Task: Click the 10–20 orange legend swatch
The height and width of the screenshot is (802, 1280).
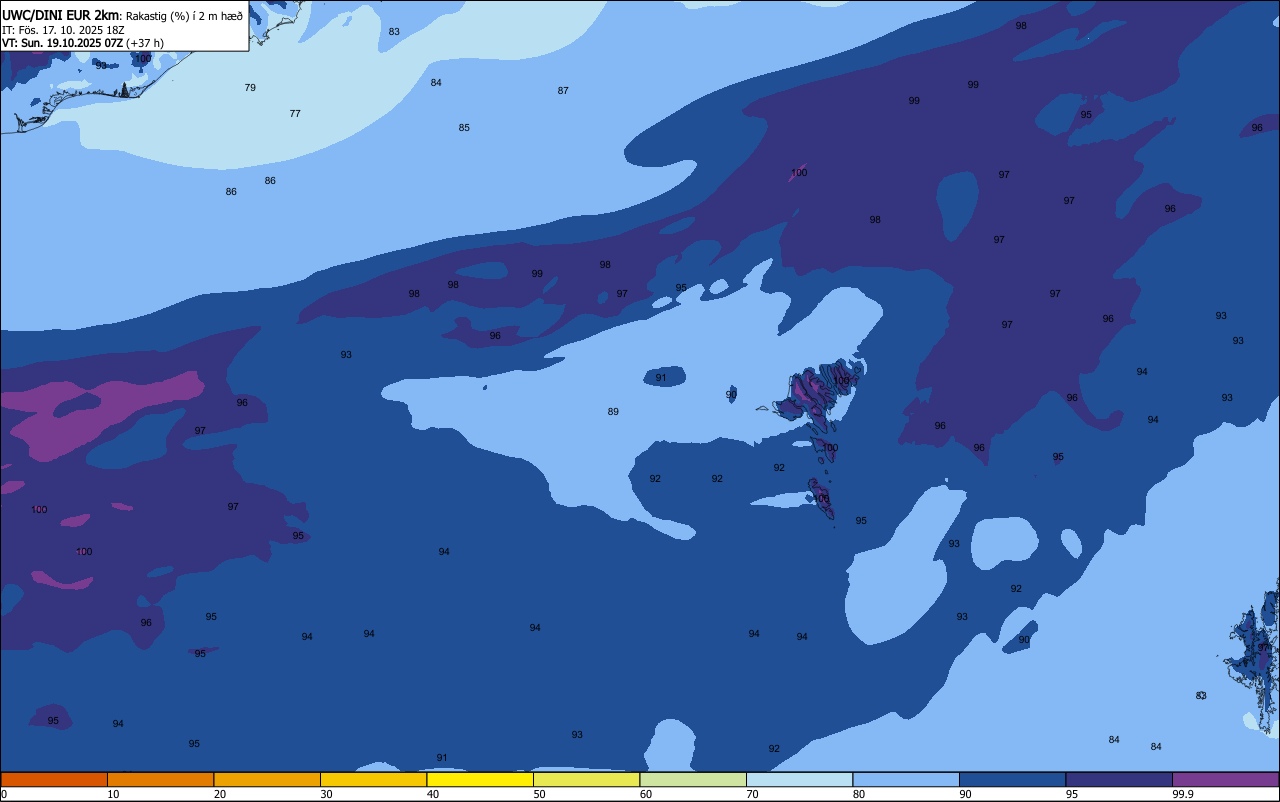Action: point(160,779)
